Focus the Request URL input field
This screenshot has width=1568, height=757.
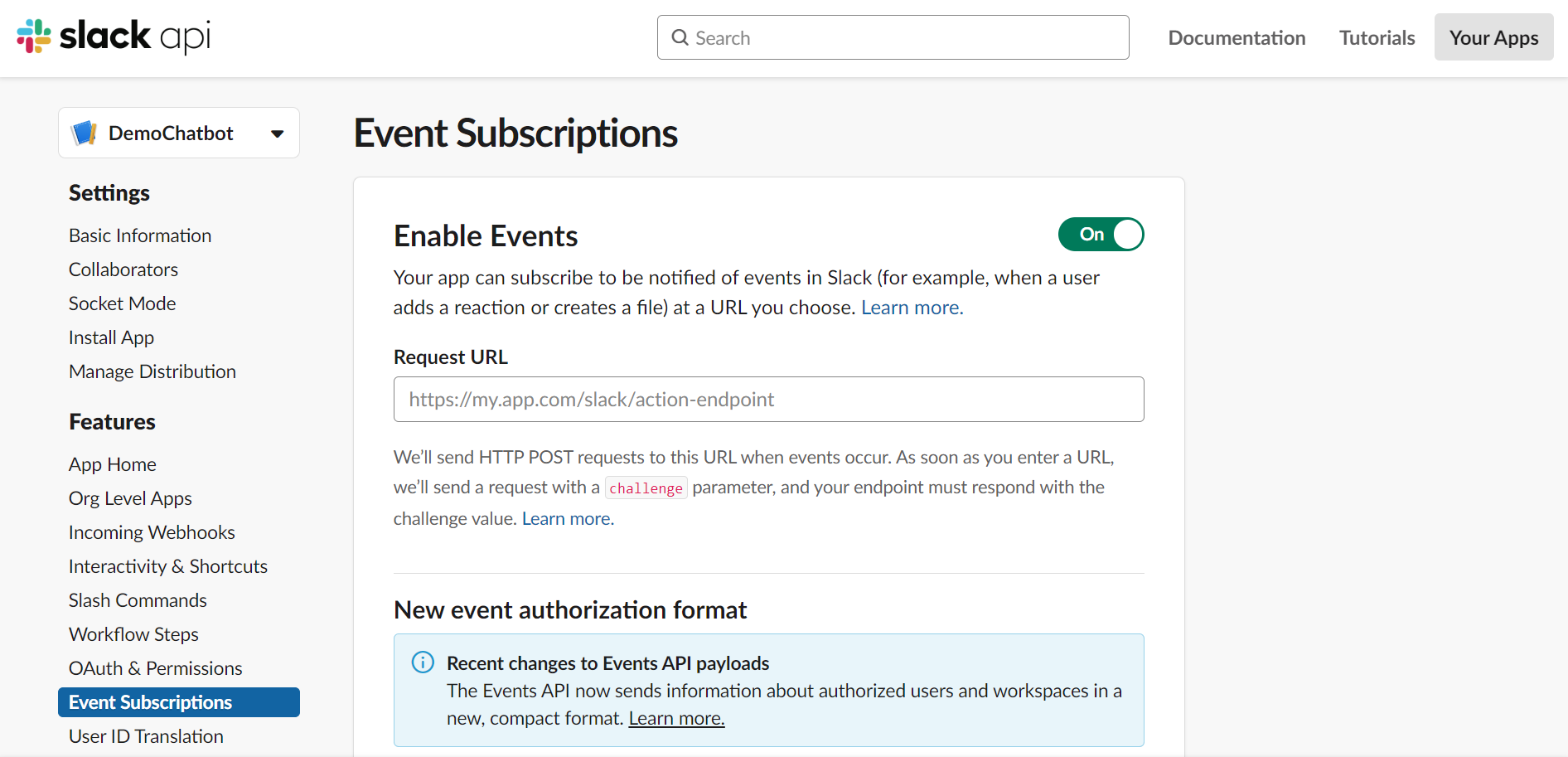point(768,400)
